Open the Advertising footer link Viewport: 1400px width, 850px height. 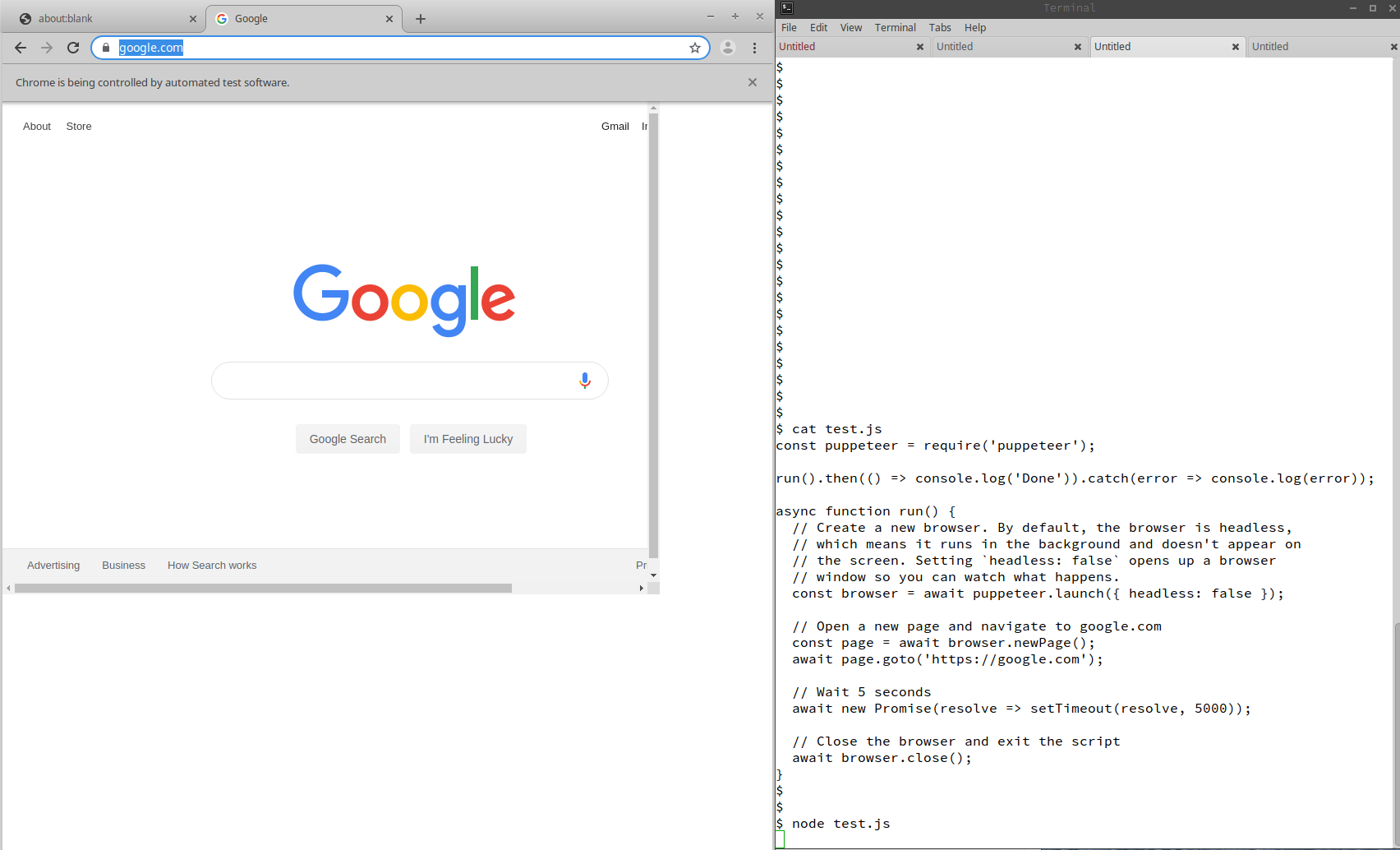53,566
